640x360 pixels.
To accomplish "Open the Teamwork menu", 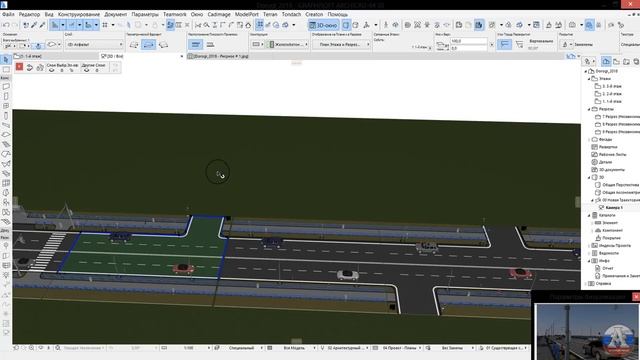I will 175,14.
